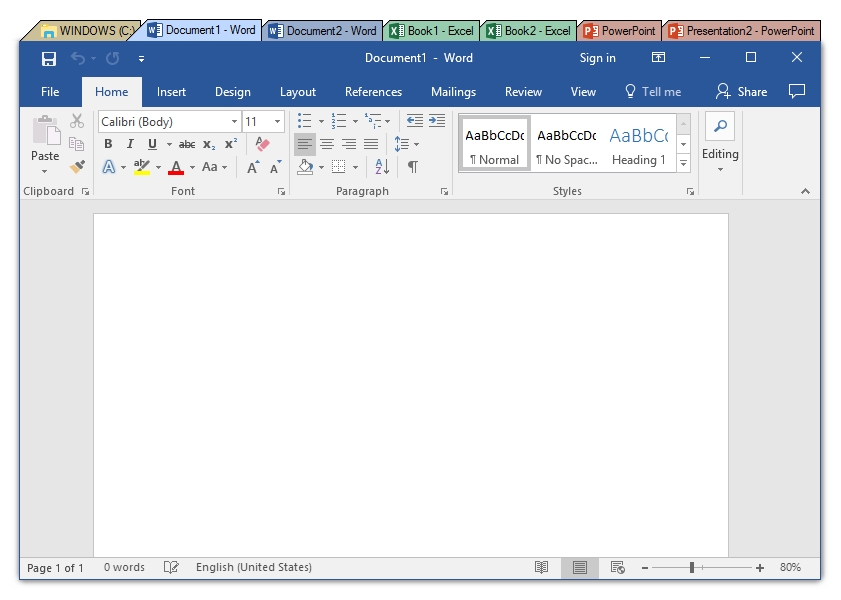The image size is (841, 600).
Task: Click the Text Effects outlined A icon
Action: 109,167
